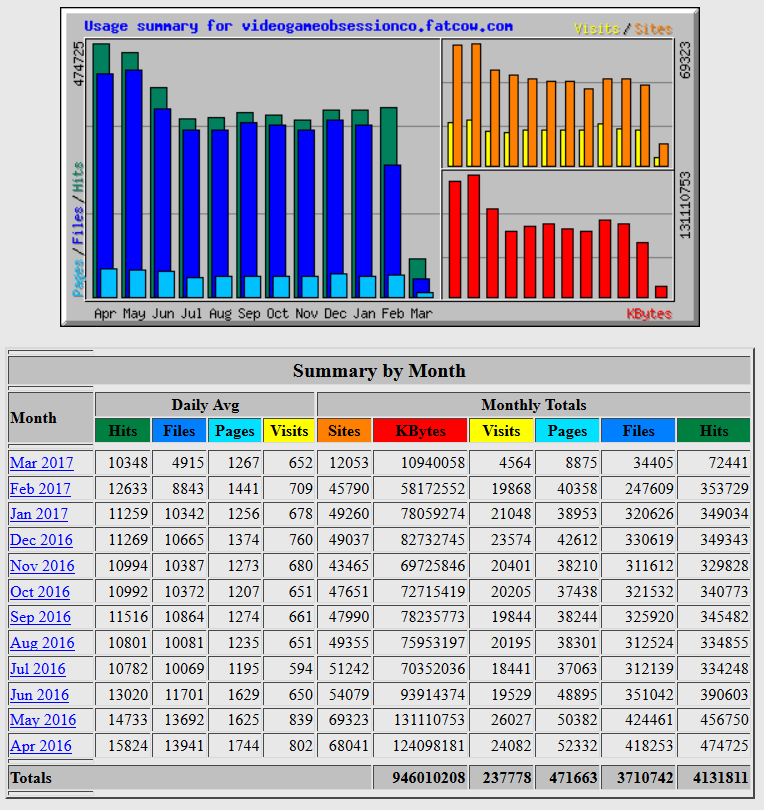Screen dimensions: 764x810
Task: Click the yellow Visits header under Monthly Totals
Action: pyautogui.click(x=501, y=431)
